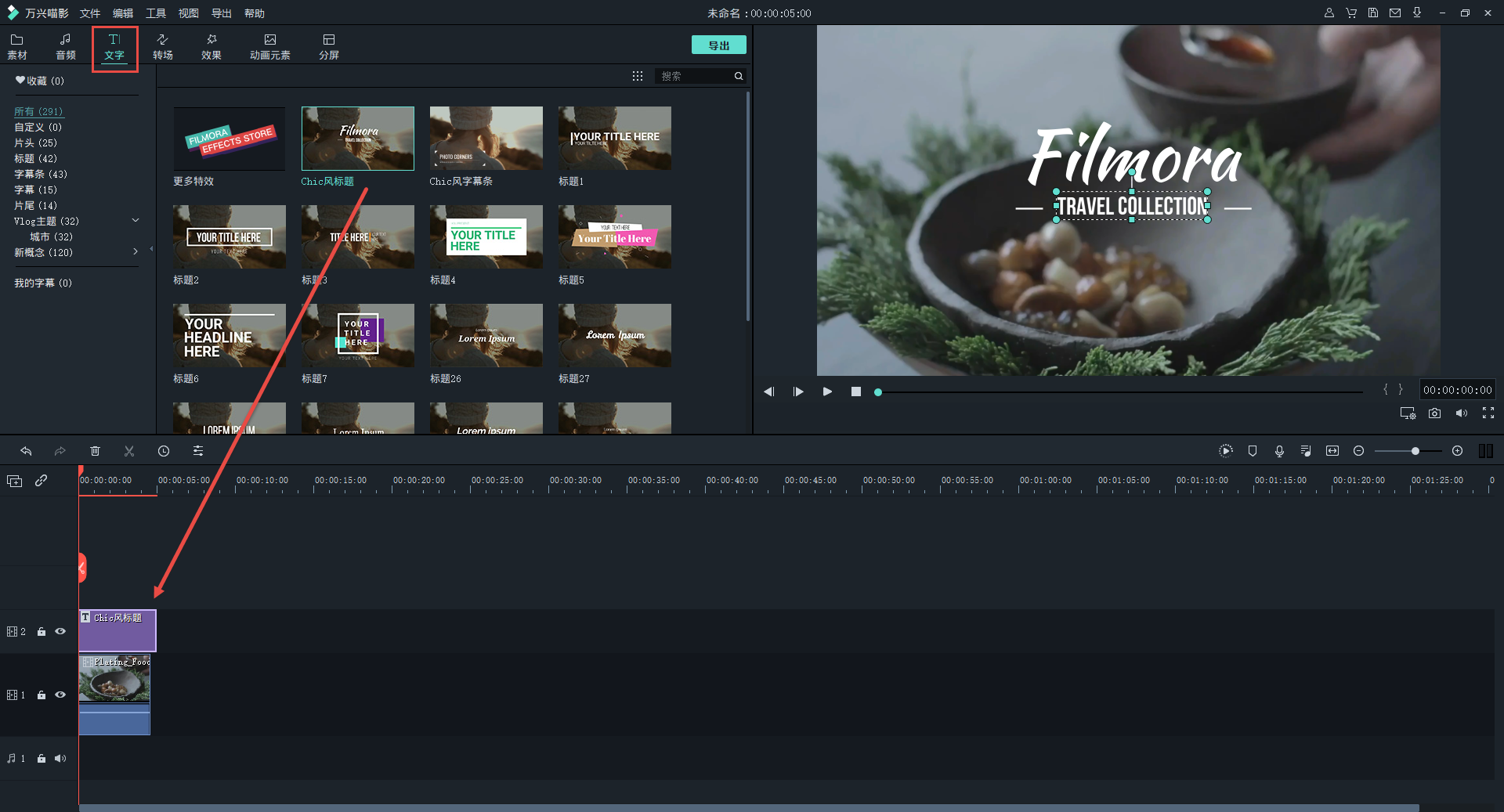Play the video preview
The image size is (1504, 812).
[x=827, y=392]
